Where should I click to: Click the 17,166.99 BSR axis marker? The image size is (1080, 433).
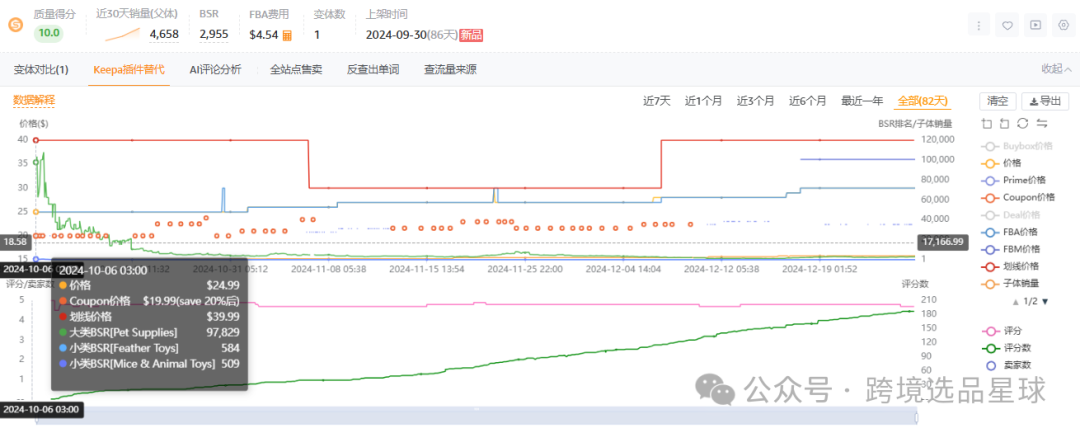[x=942, y=242]
